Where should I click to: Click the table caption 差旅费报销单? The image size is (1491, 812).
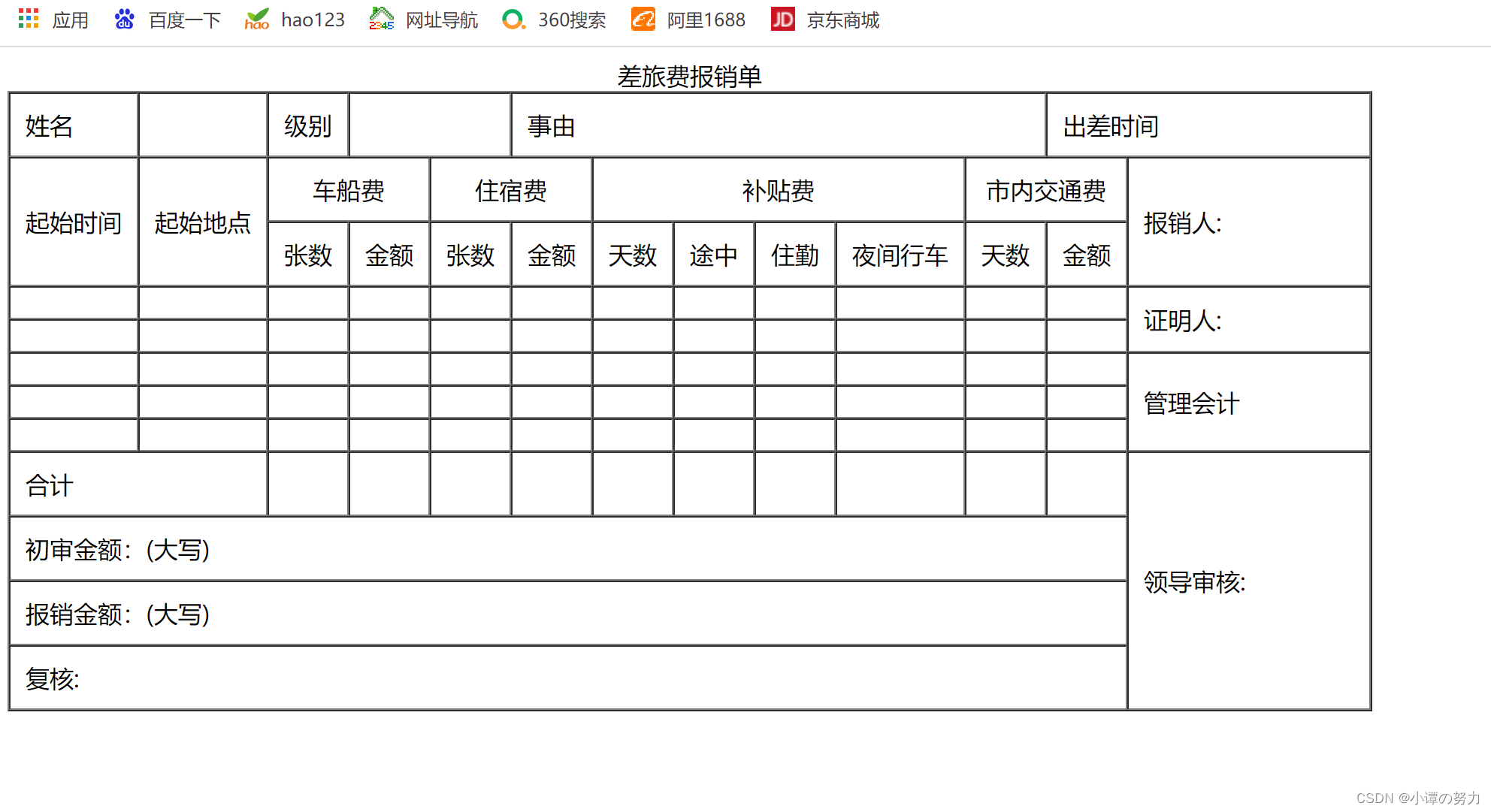coord(689,77)
